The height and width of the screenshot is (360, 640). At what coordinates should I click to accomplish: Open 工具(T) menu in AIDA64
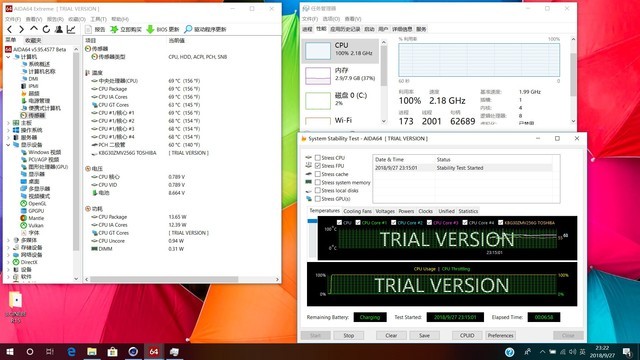(x=98, y=19)
